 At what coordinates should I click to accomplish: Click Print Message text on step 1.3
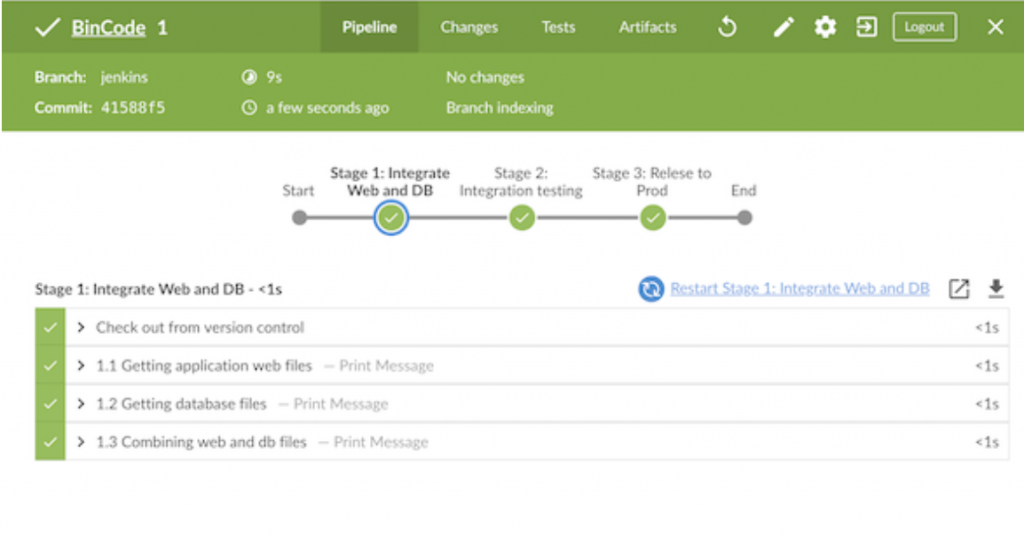(x=381, y=442)
